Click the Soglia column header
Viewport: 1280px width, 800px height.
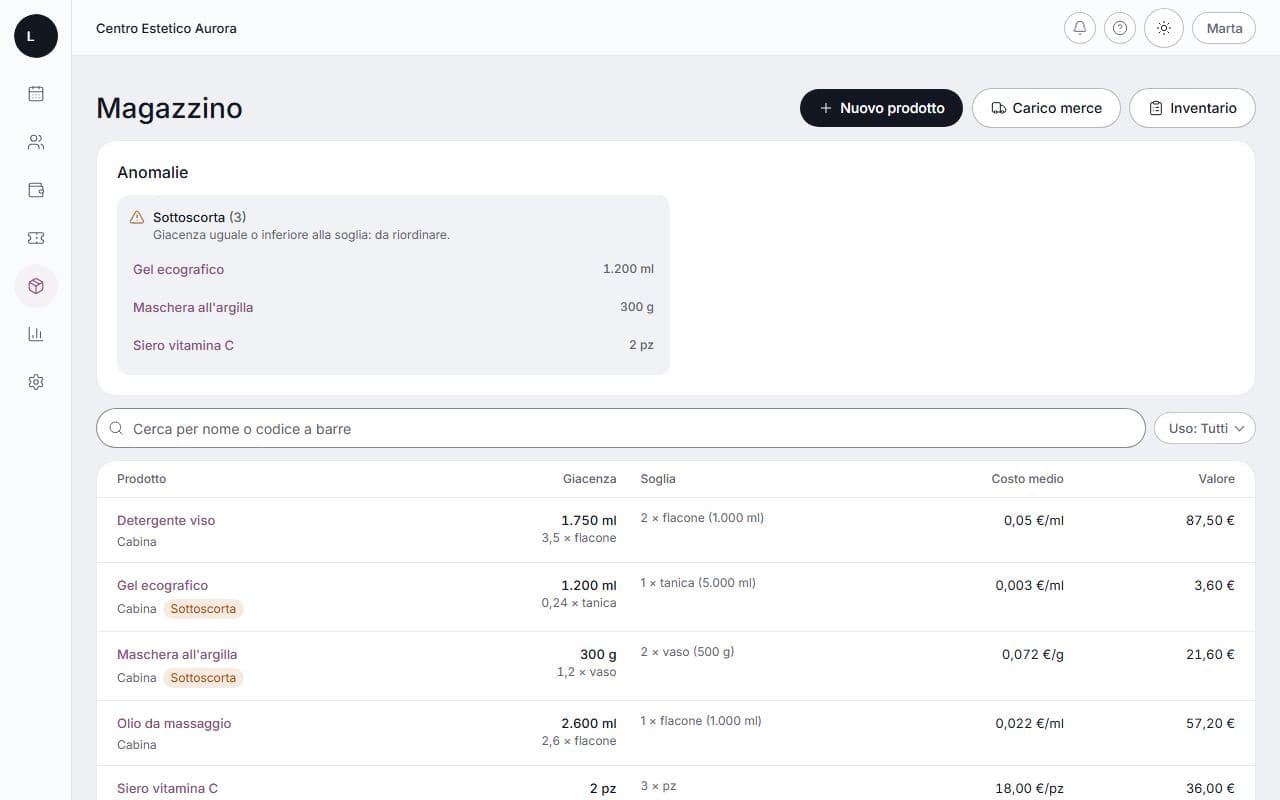click(658, 479)
